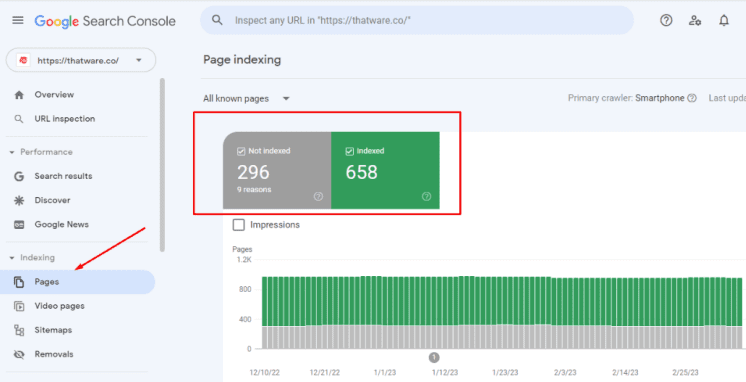Screen dimensions: 746x382
Task: Open the Google News report
Action: click(x=61, y=225)
